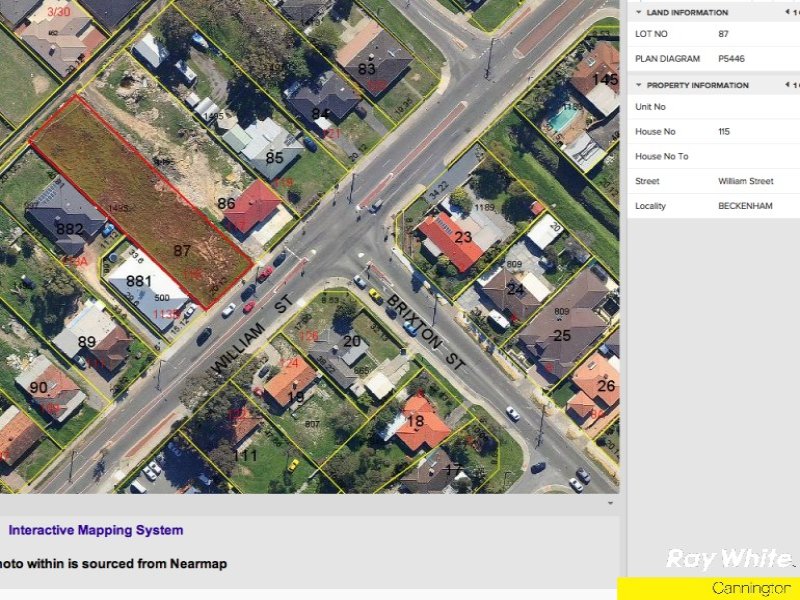Click the House No value 115
800x600 pixels.
[723, 131]
